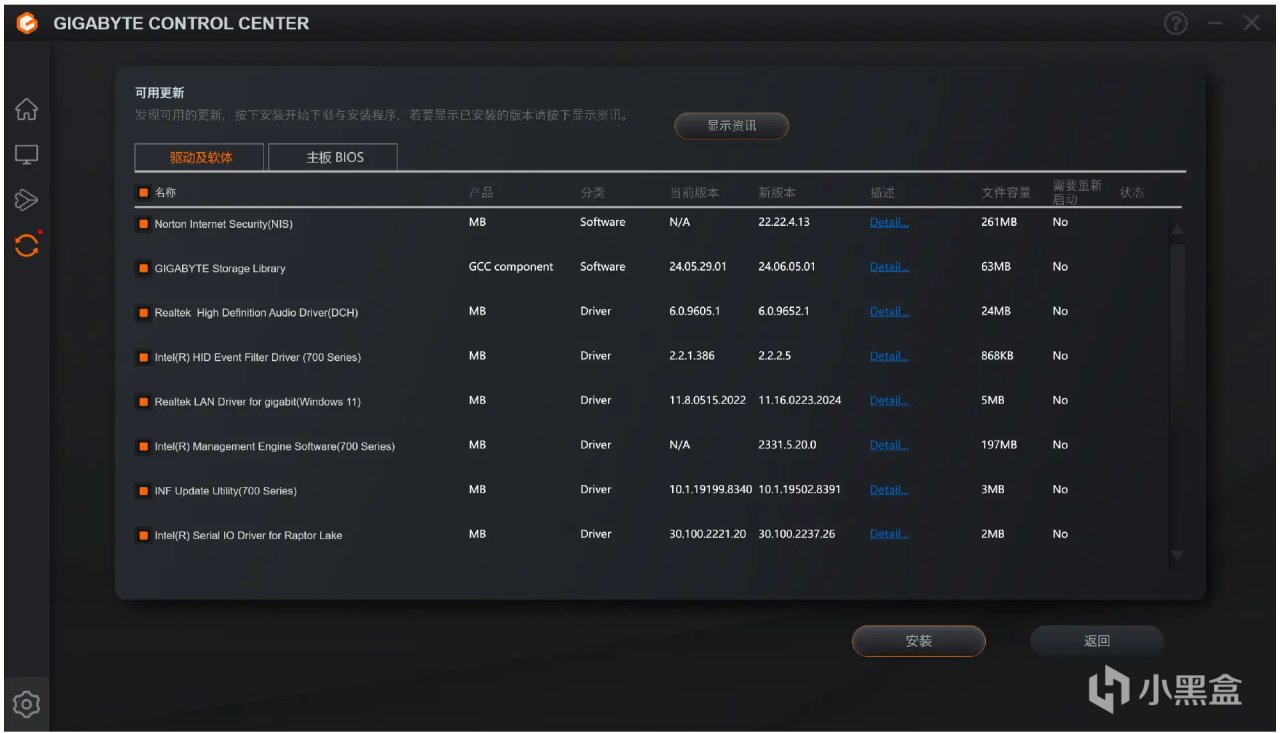Click the 产品 column header

coord(481,192)
